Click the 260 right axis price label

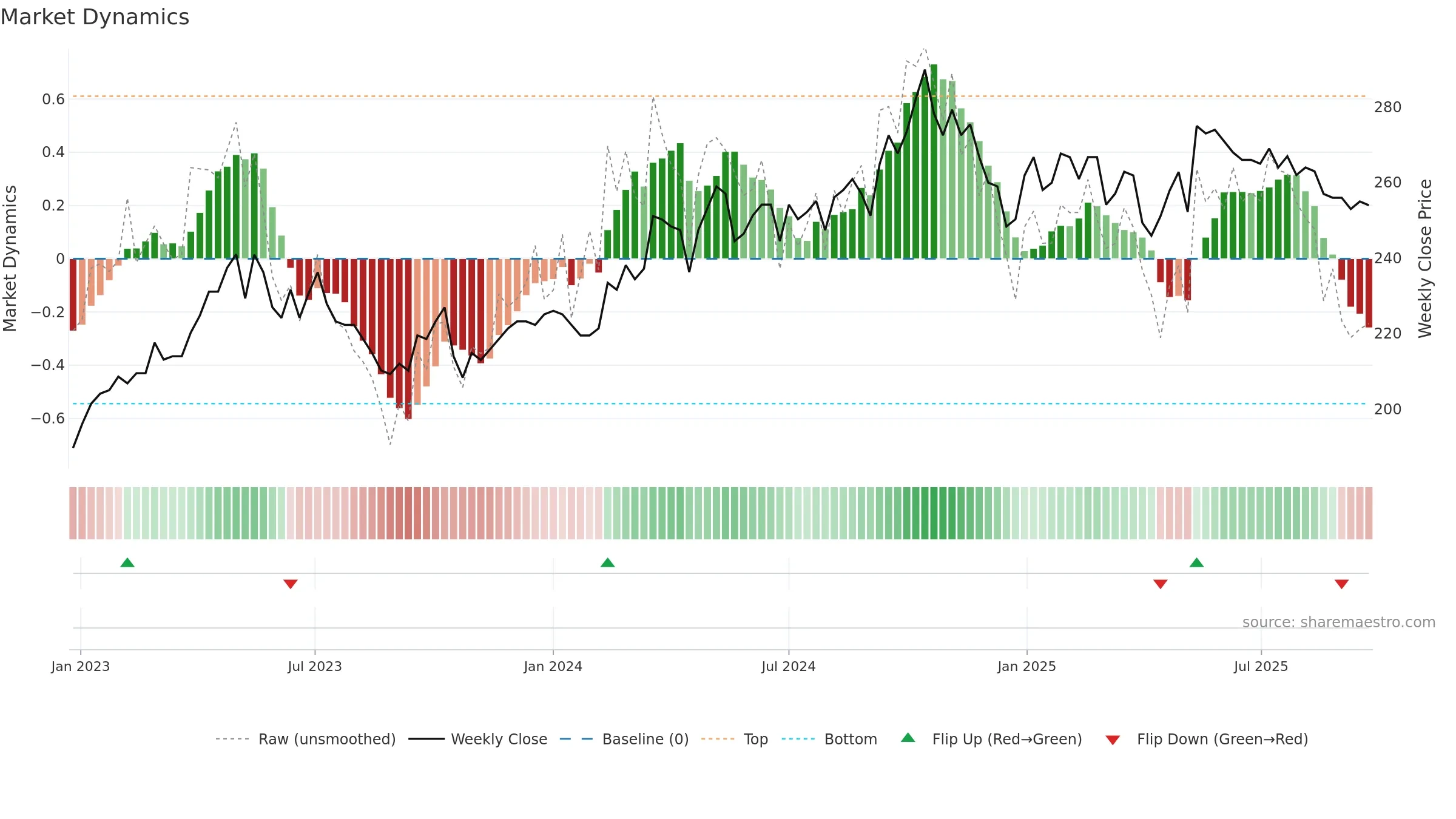click(x=1388, y=183)
